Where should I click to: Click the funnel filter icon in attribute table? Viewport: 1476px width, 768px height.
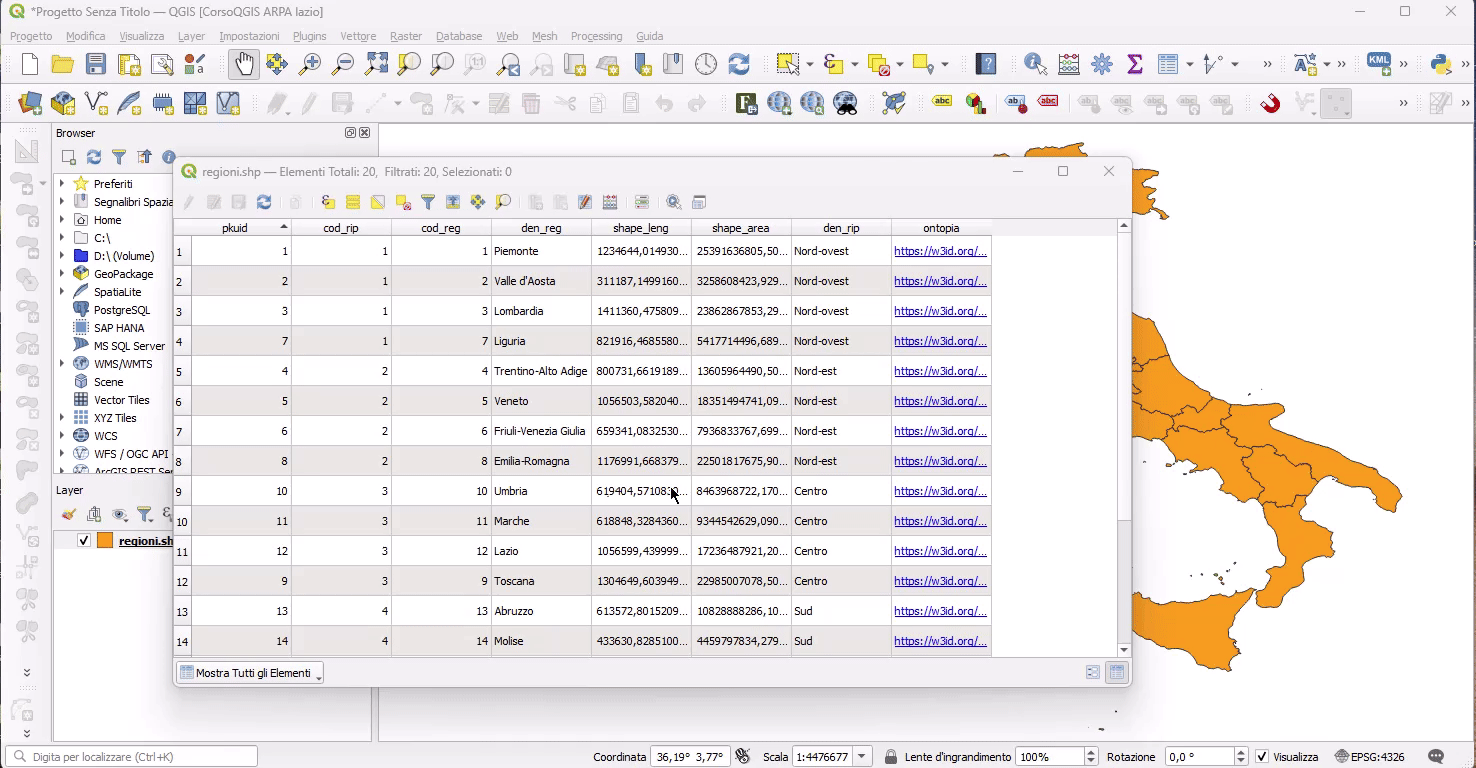pos(428,202)
